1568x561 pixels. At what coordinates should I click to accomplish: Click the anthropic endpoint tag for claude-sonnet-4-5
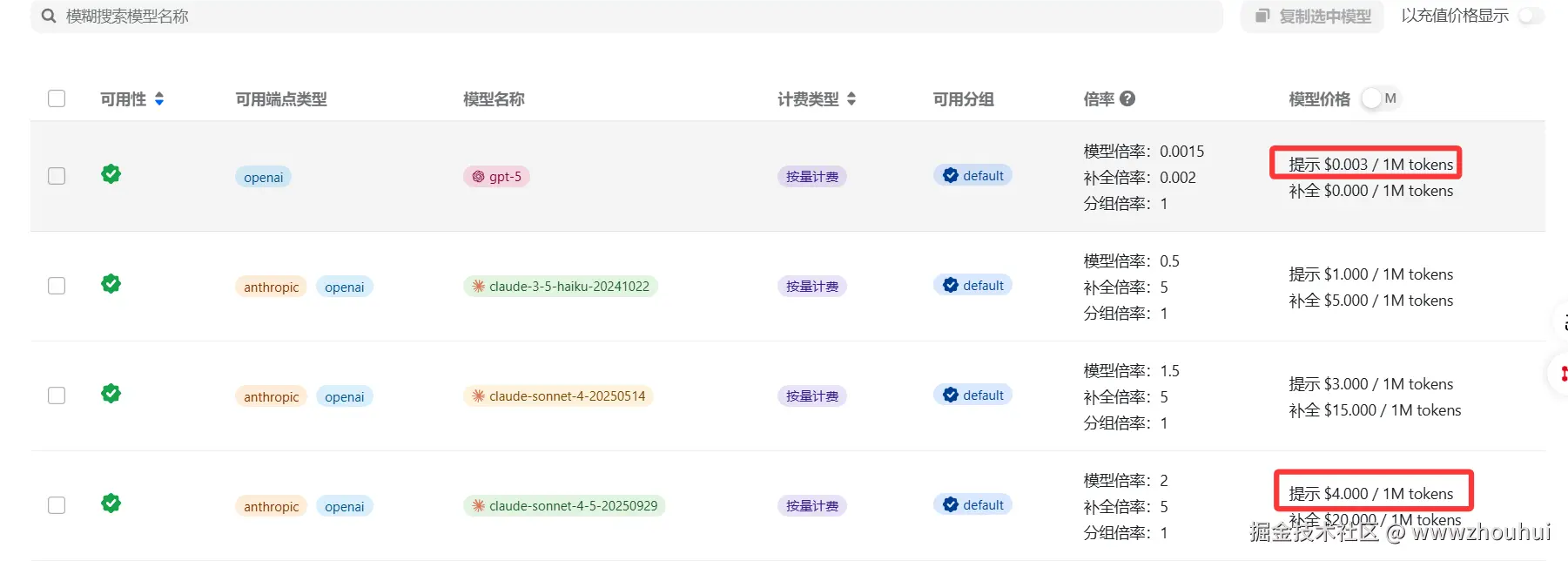coord(271,506)
